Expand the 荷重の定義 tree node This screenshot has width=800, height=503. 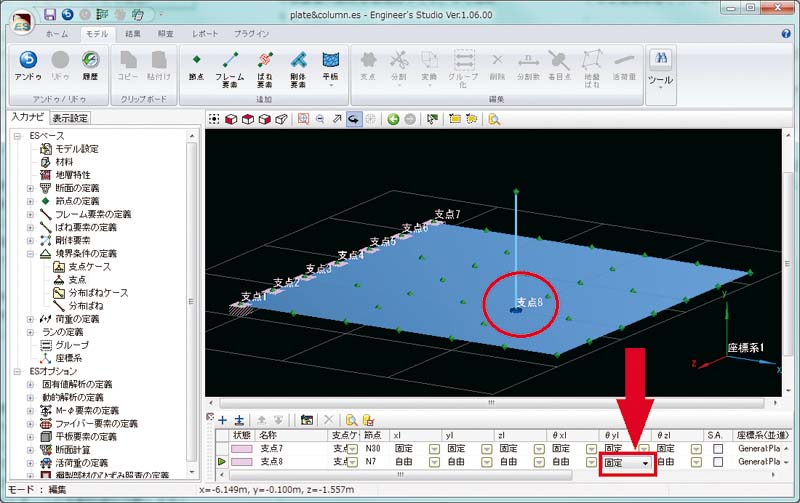[30, 319]
